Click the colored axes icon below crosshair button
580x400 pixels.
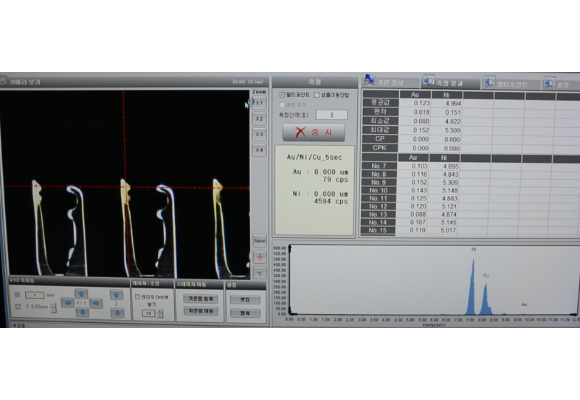click(x=260, y=273)
